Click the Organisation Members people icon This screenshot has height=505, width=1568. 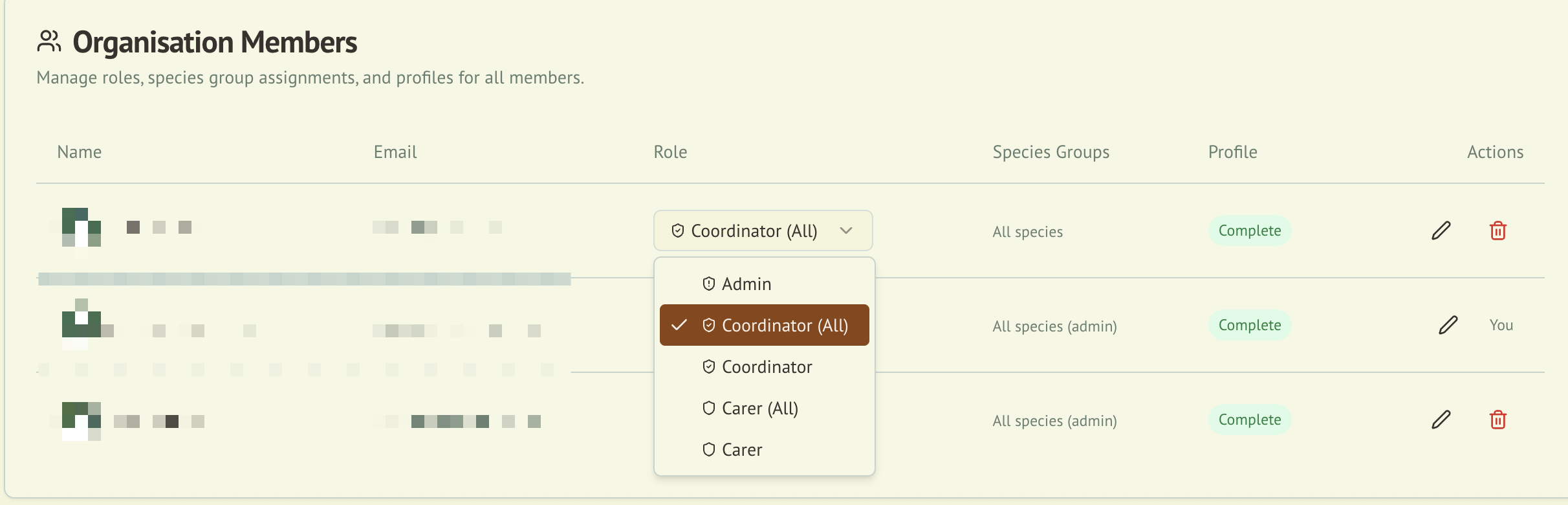(x=49, y=41)
